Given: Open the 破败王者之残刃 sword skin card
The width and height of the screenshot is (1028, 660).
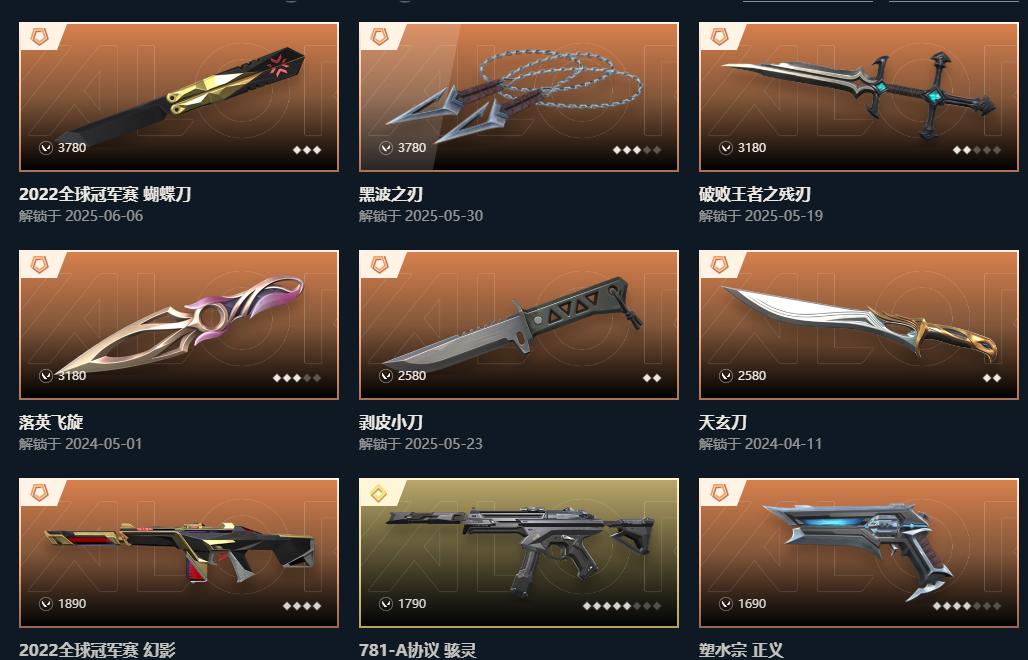Looking at the screenshot, I should 859,97.
